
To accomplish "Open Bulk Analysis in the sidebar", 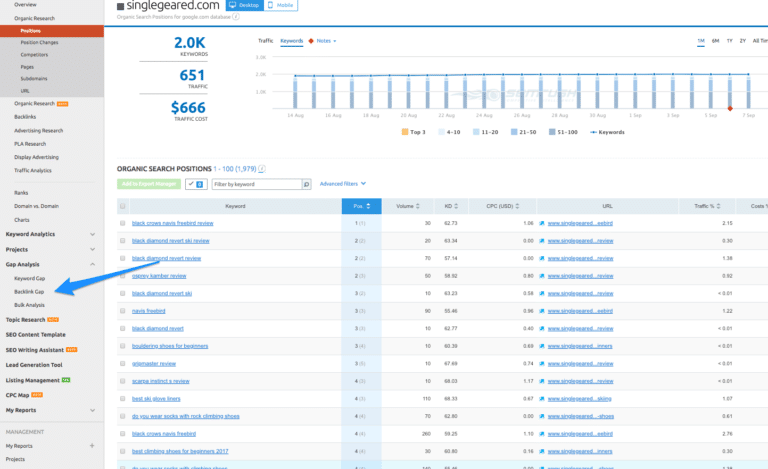I will point(29,305).
